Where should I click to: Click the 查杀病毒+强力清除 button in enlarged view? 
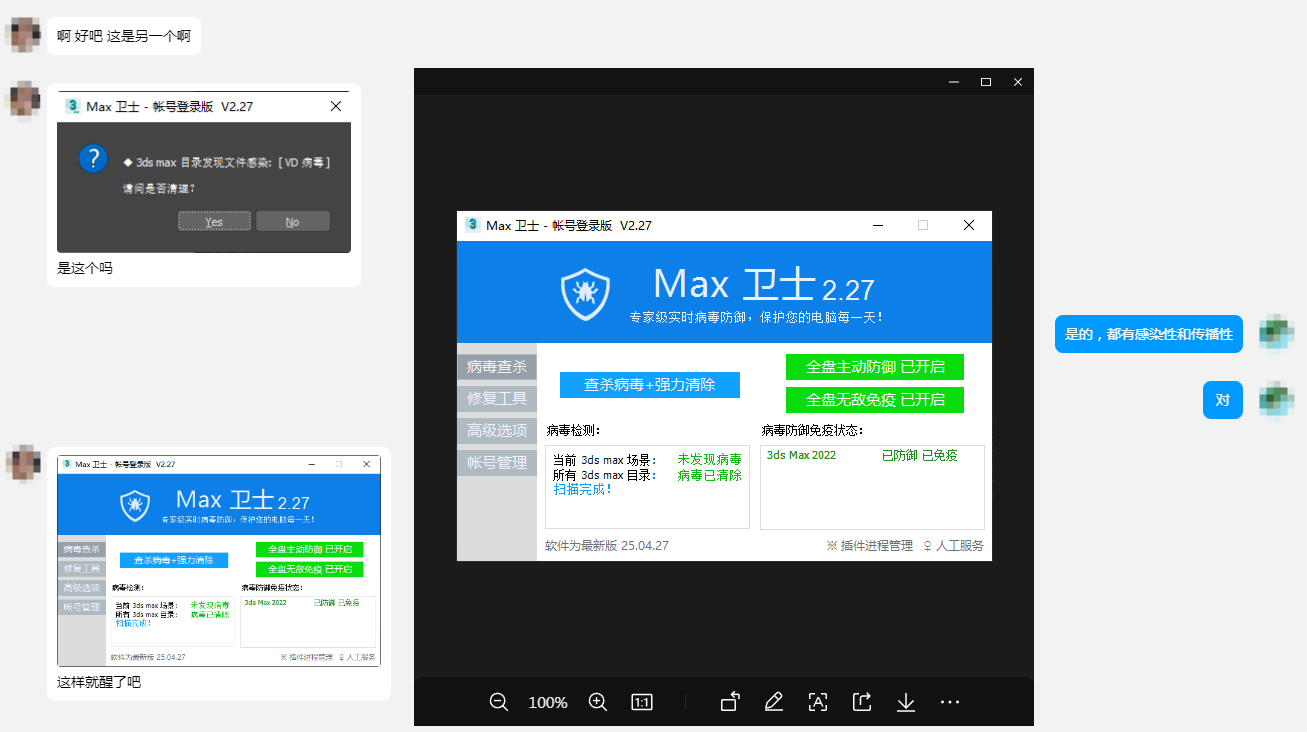click(x=650, y=384)
